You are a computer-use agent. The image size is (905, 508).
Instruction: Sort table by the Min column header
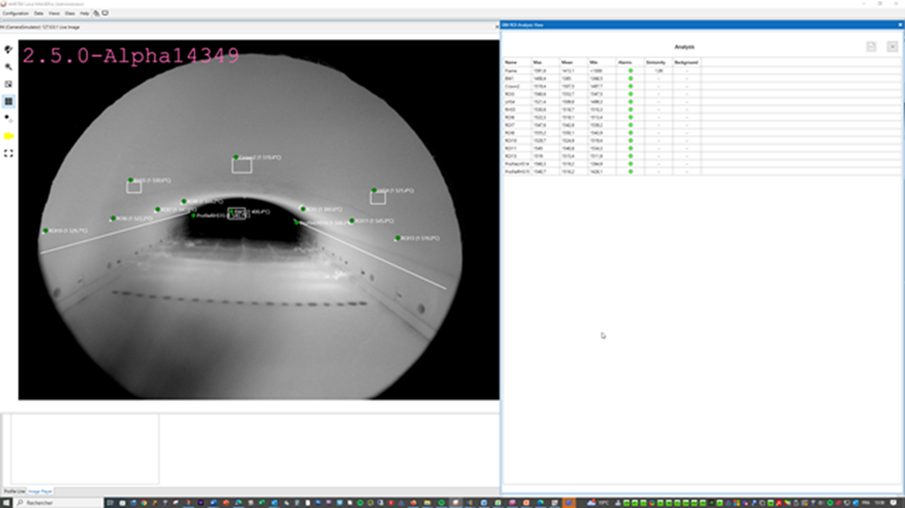601,62
